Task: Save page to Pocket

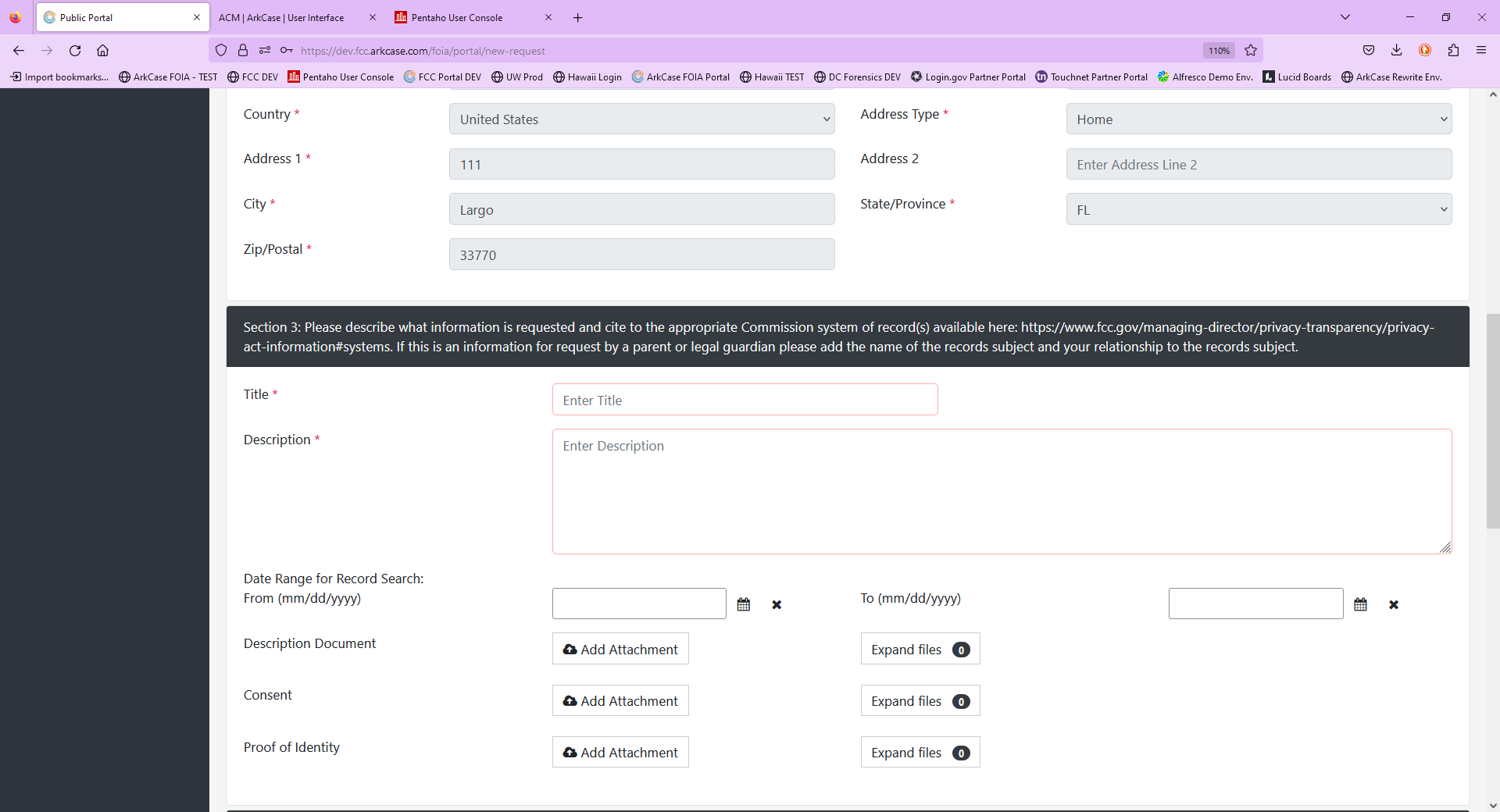Action: (1369, 51)
